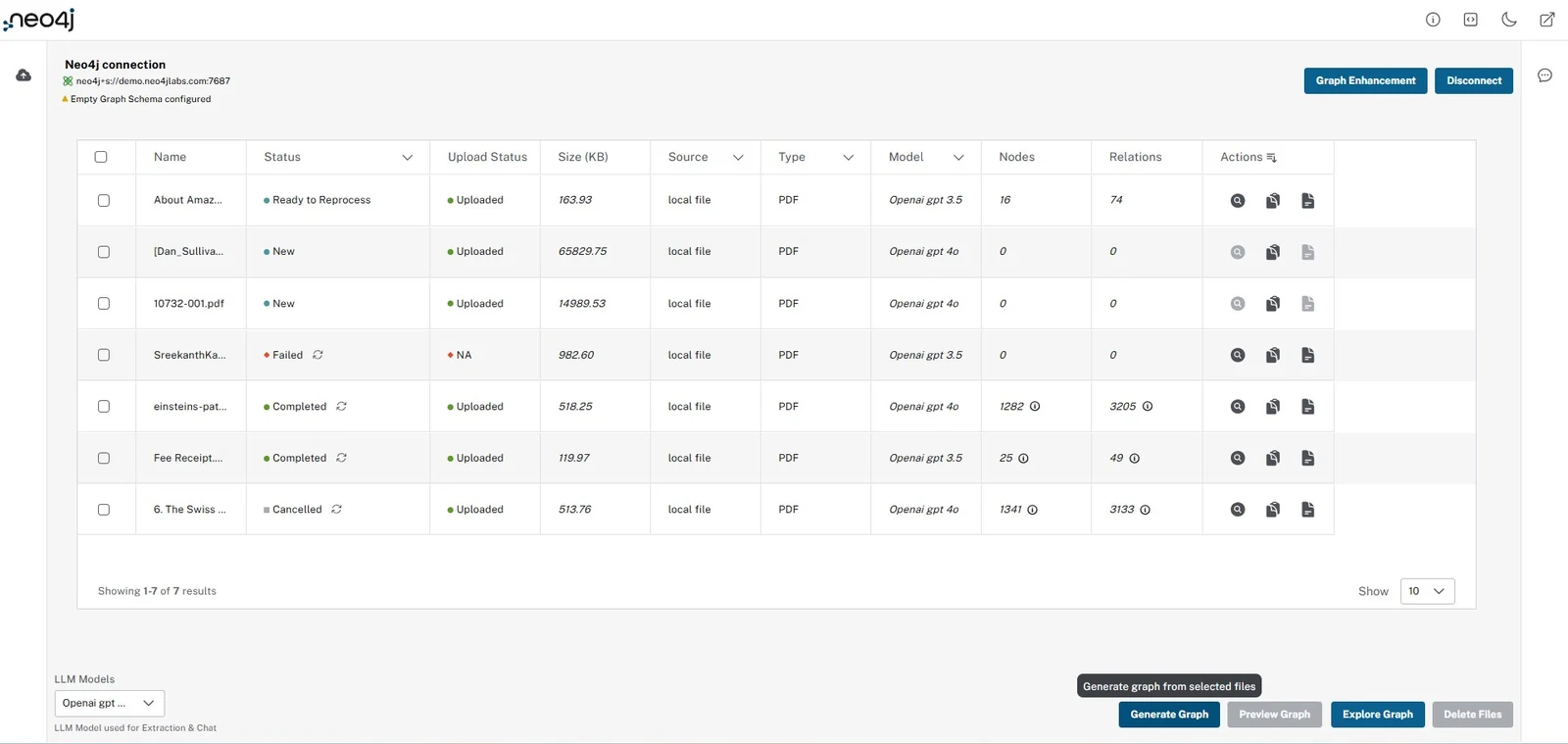Viewport: 1568px width, 744px height.
Task: Select the SreekanthKa... row checkbox
Action: pyautogui.click(x=104, y=355)
